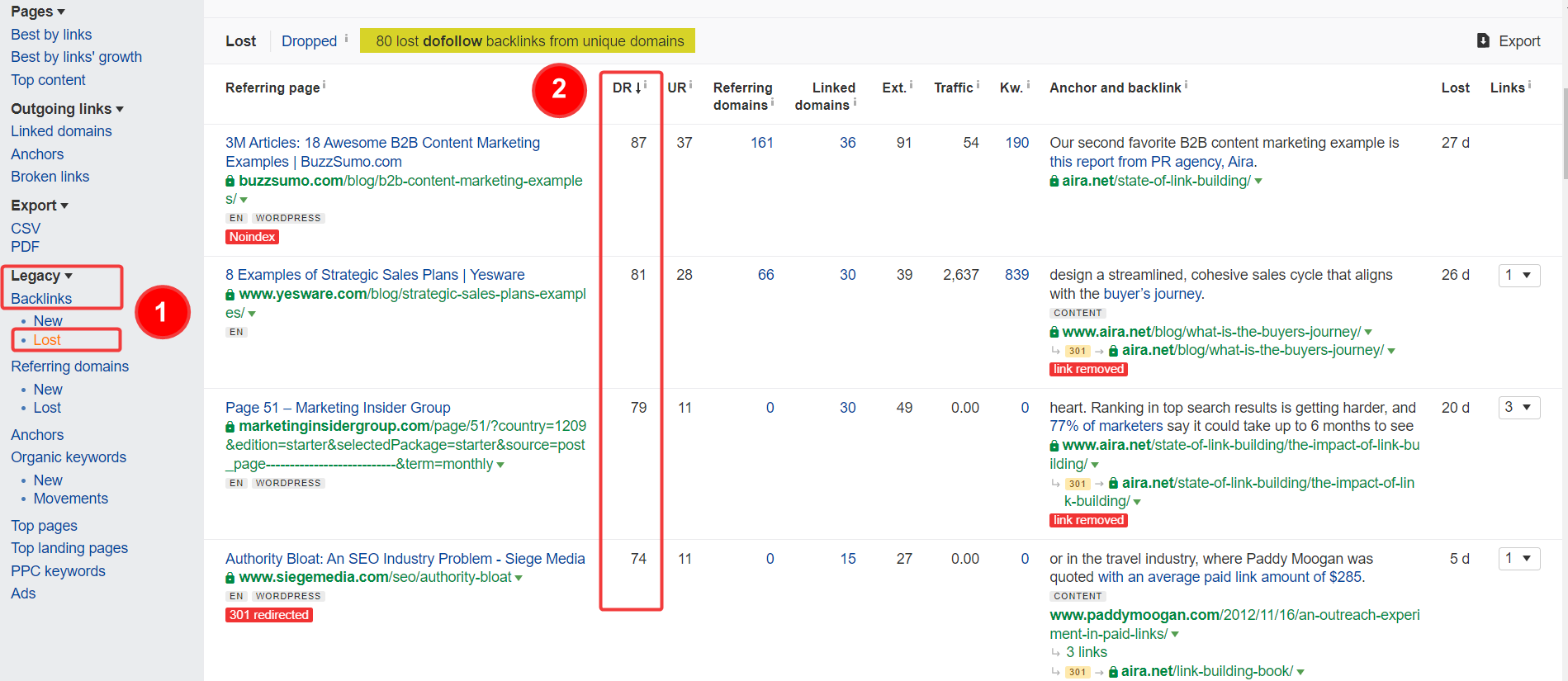Open Broken links in sidebar
The height and width of the screenshot is (681, 1568).
(x=50, y=177)
